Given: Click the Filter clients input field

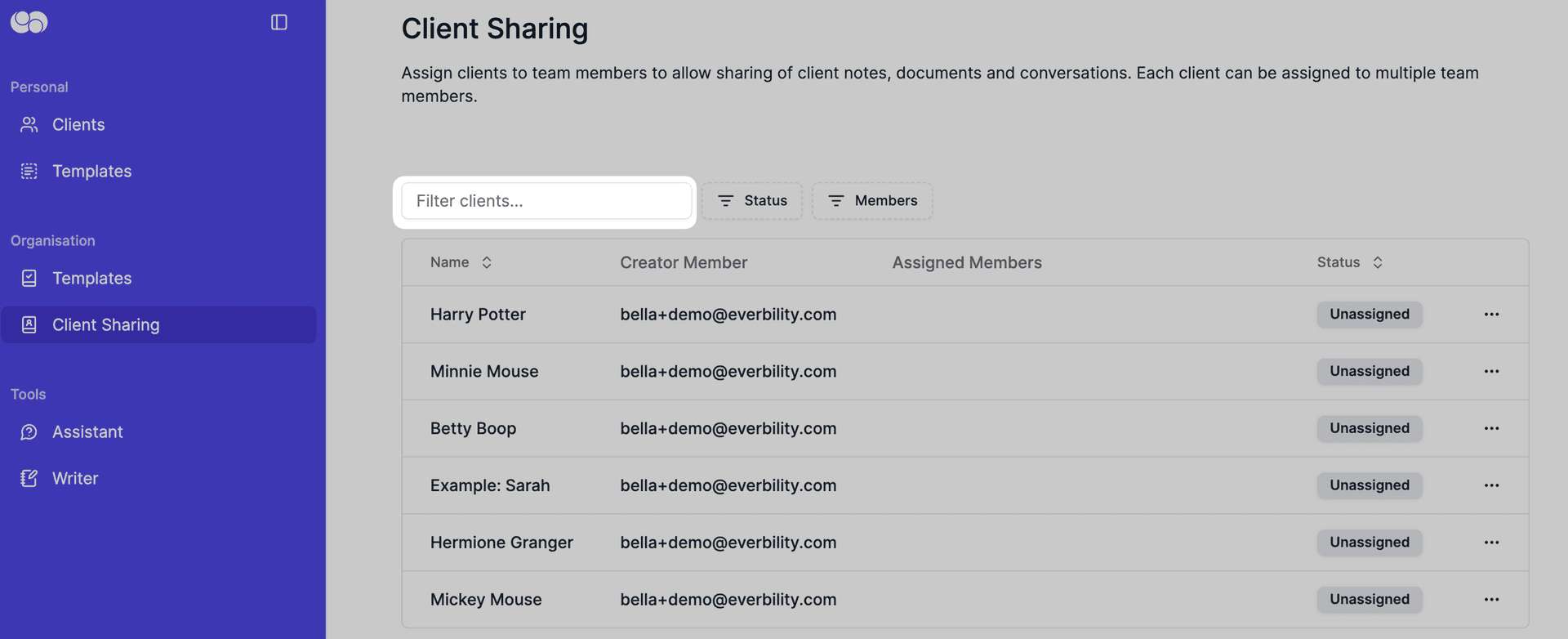Looking at the screenshot, I should click(546, 201).
